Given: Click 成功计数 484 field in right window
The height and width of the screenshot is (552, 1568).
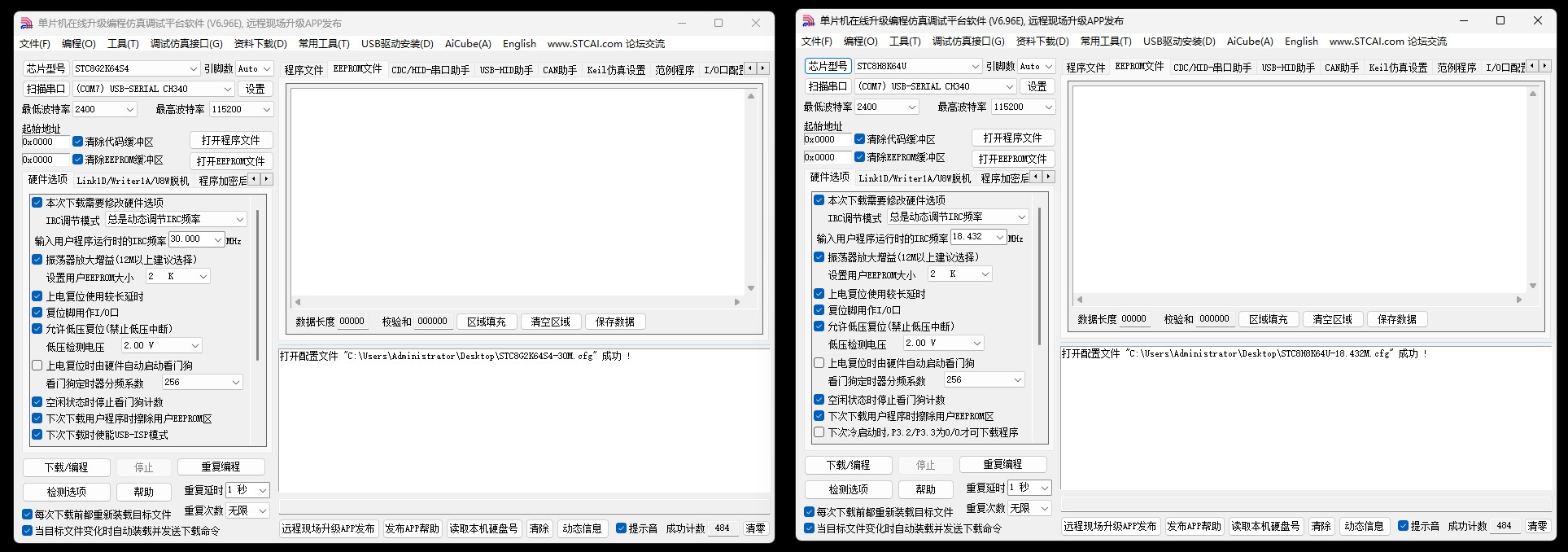Looking at the screenshot, I should coord(1506,526).
